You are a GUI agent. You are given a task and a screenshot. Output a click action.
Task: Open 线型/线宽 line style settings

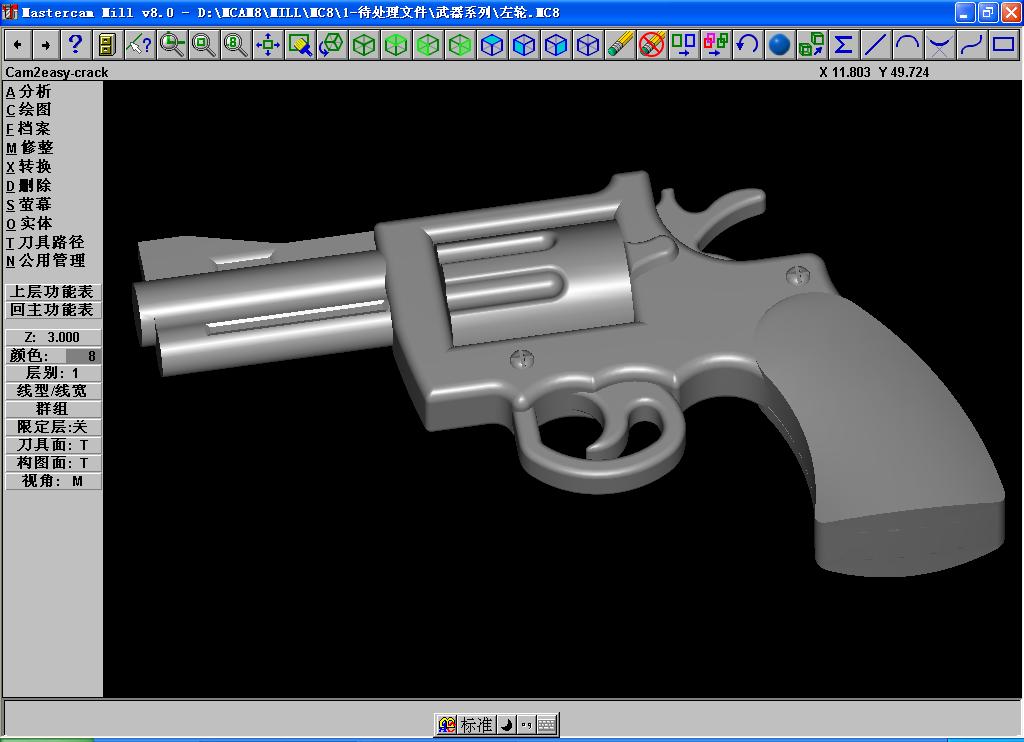coord(53,391)
